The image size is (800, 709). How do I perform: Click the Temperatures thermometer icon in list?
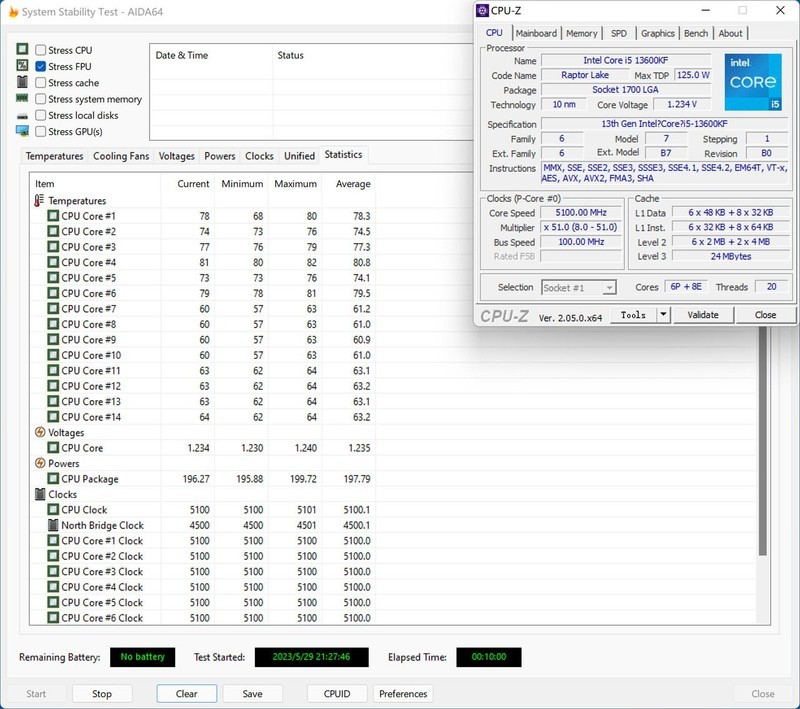pyautogui.click(x=40, y=201)
